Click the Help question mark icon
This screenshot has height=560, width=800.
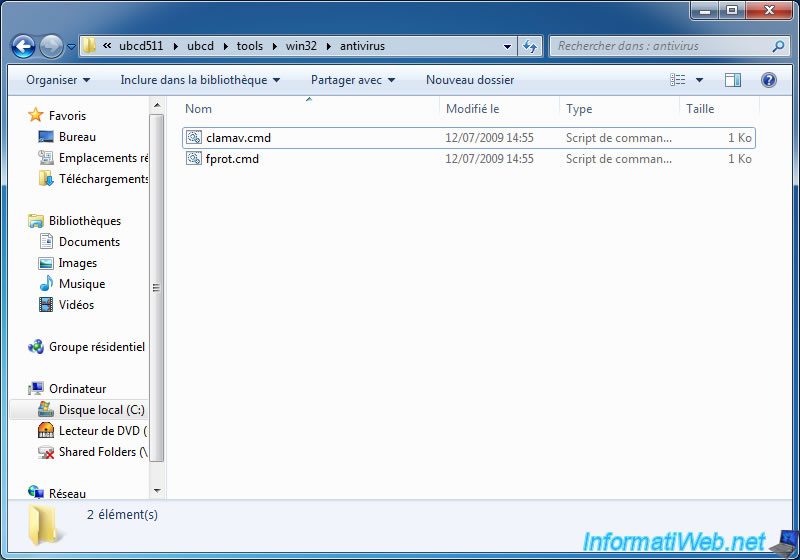point(769,80)
